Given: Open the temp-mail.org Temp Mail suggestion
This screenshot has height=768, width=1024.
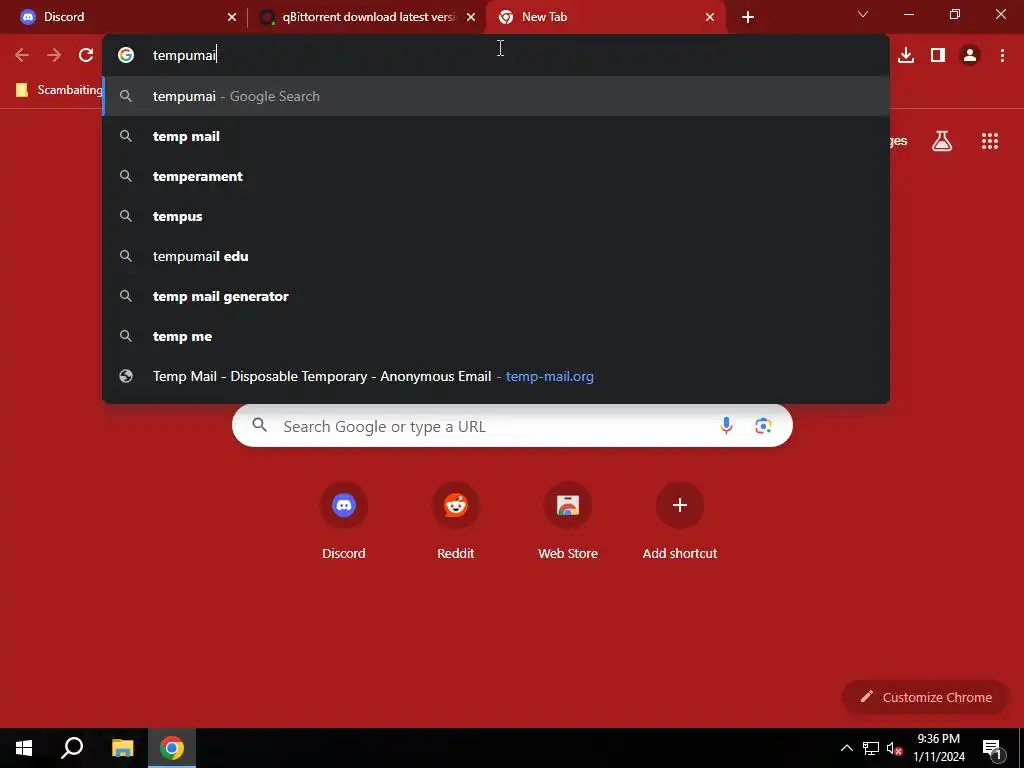Looking at the screenshot, I should (x=496, y=376).
